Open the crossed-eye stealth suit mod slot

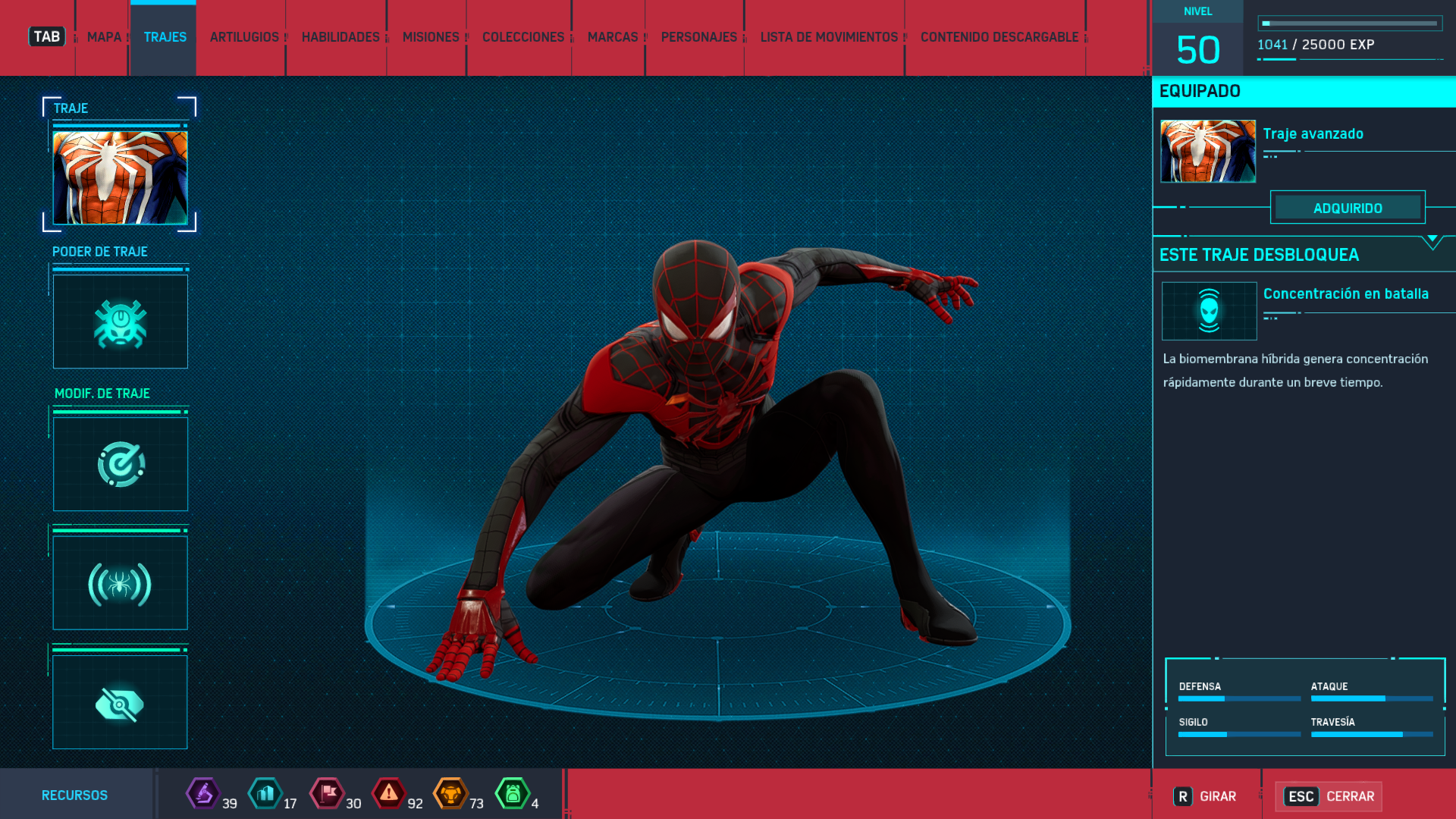click(x=121, y=703)
